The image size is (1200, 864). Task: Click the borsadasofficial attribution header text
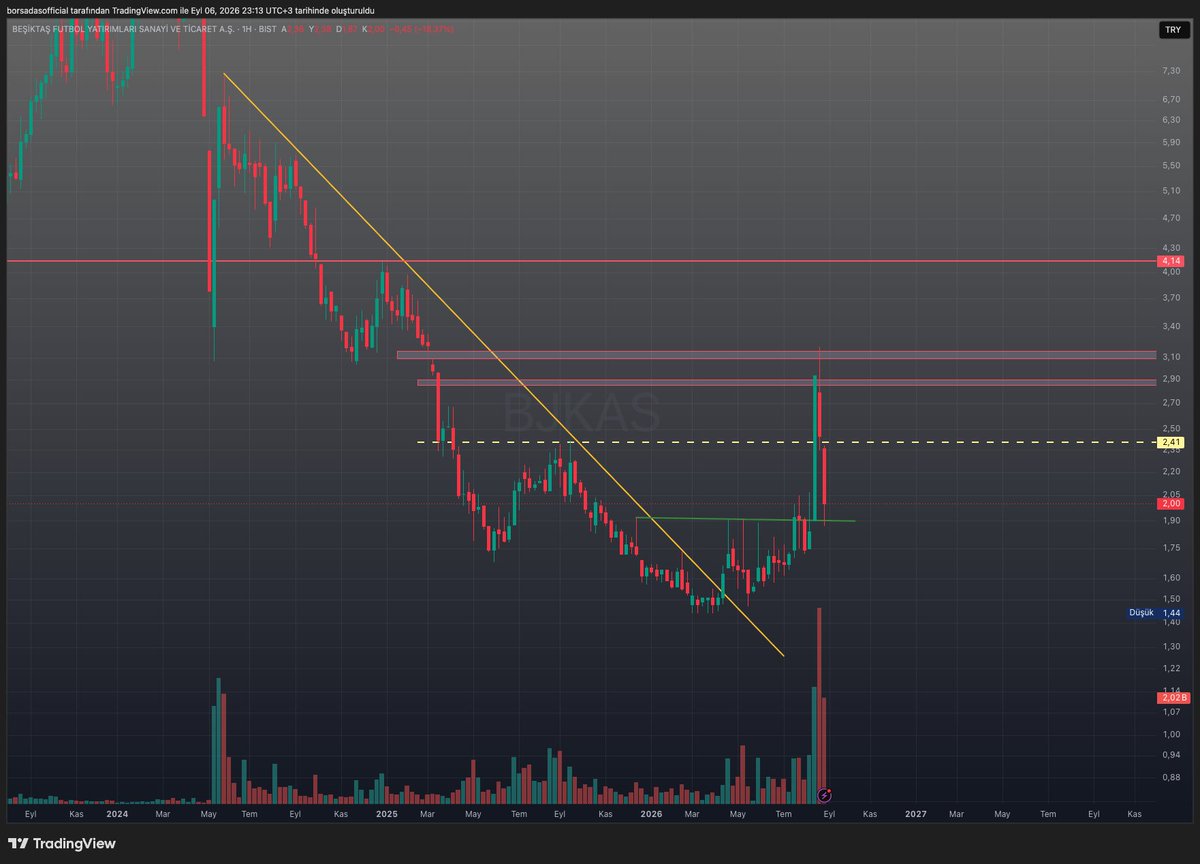pyautogui.click(x=191, y=9)
